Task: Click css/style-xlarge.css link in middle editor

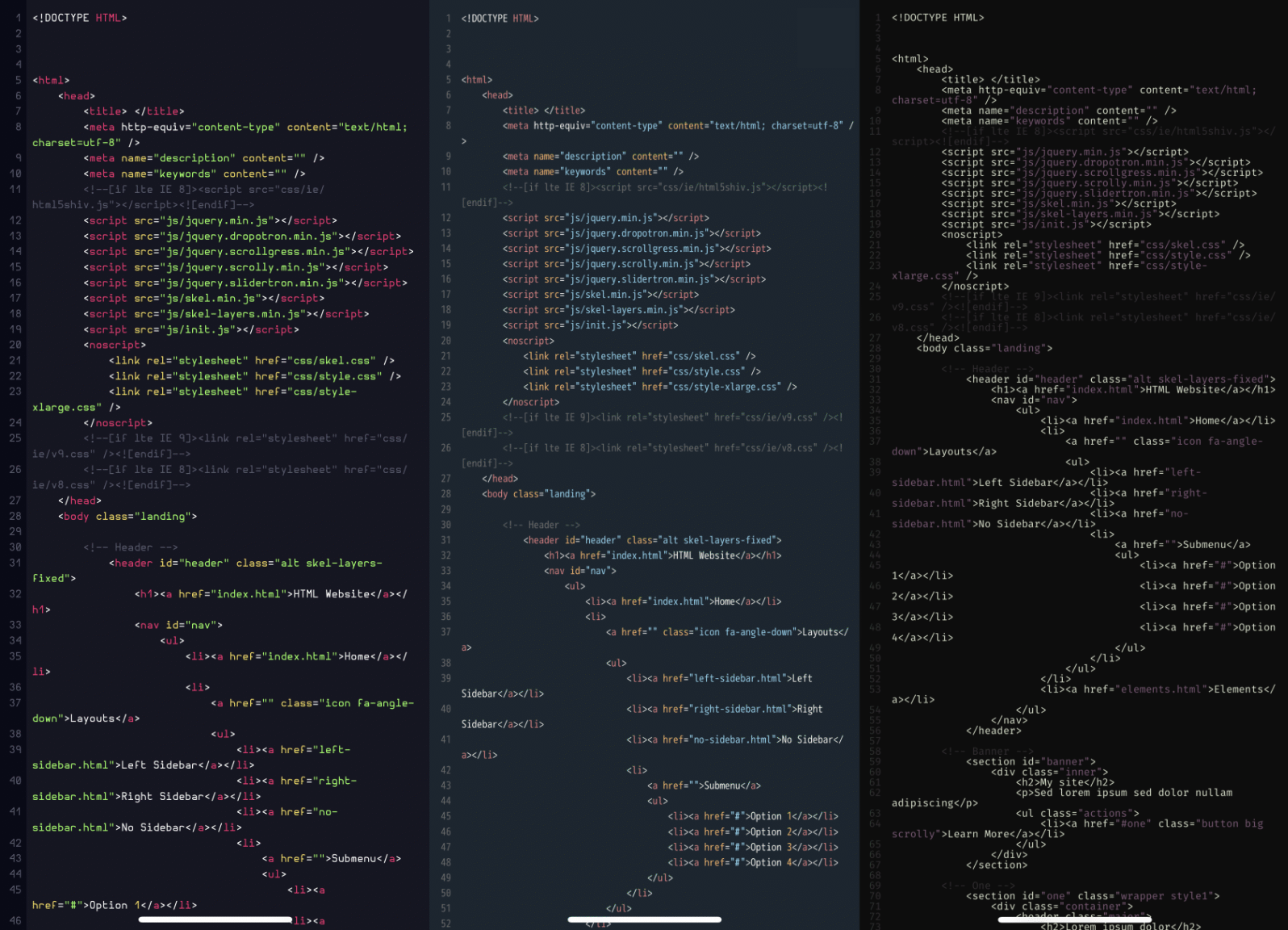Action: (660, 387)
